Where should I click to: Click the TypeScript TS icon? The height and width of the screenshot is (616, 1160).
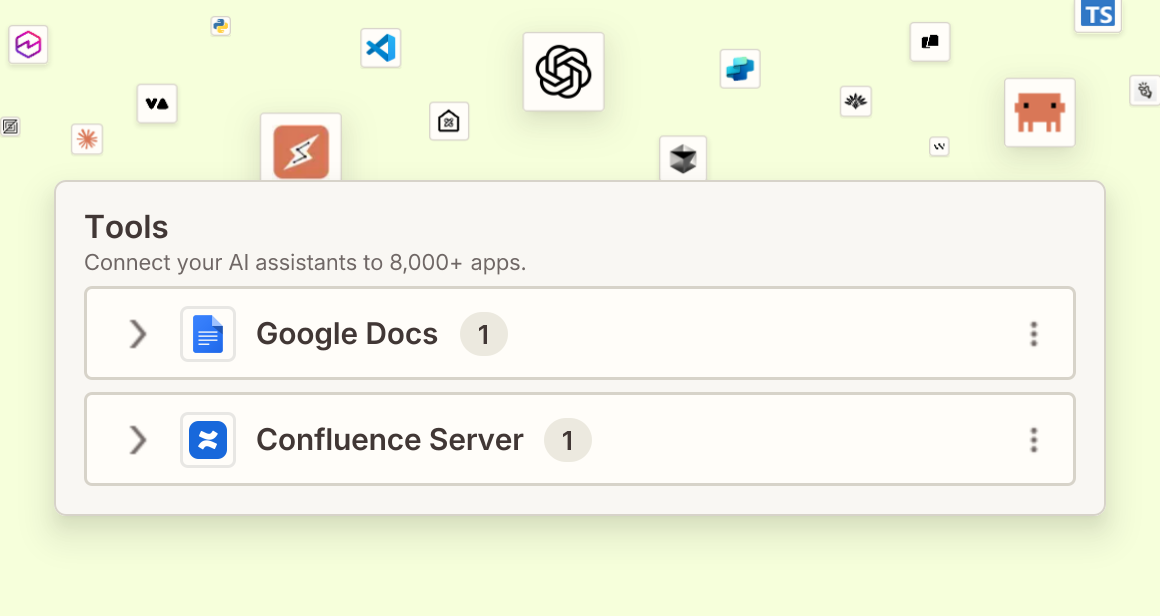coord(1098,15)
